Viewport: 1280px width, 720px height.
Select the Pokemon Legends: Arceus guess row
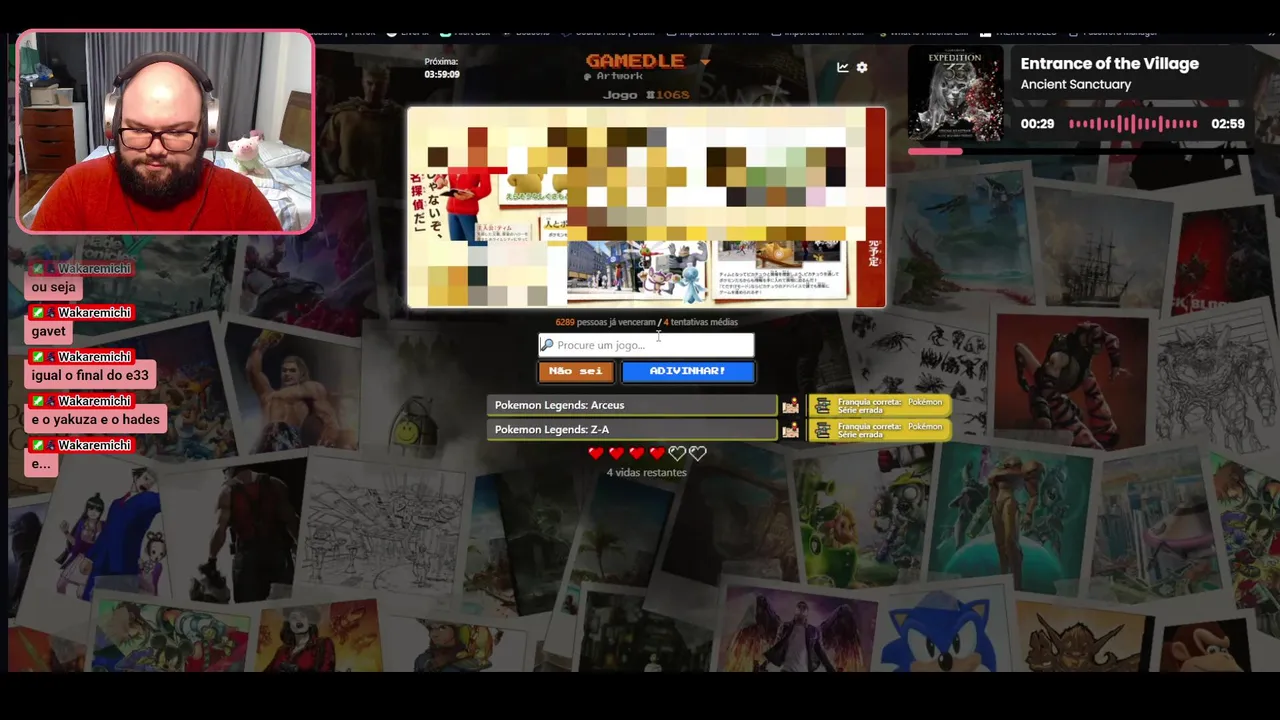click(632, 405)
